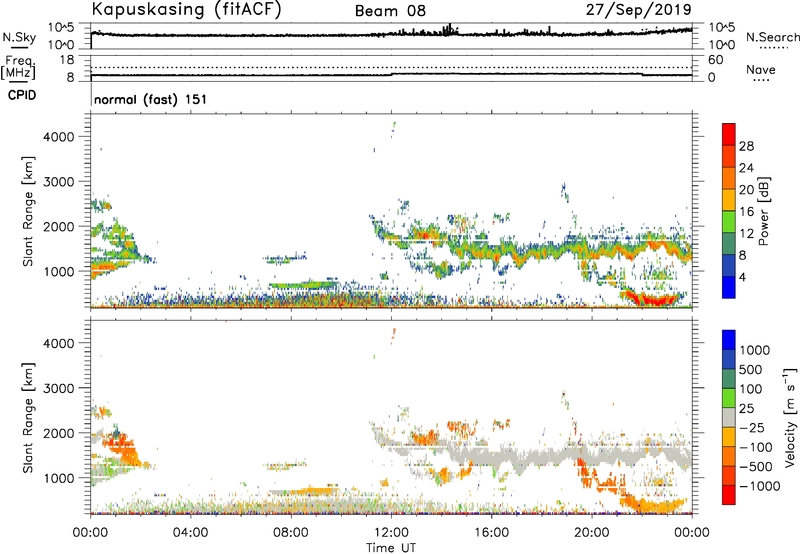Viewport: 800px width, 554px height.
Task: Click the 'Kapuskasing (fitACF)' title
Action: tap(186, 9)
